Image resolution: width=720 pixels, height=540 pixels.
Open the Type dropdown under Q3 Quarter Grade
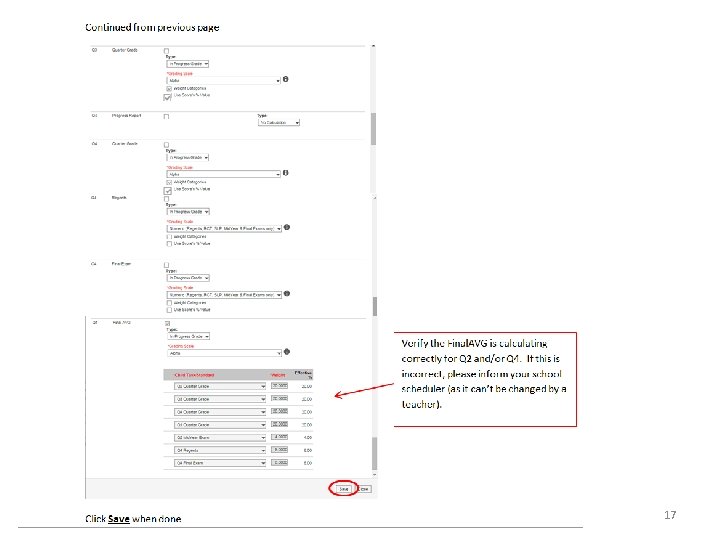[188, 64]
